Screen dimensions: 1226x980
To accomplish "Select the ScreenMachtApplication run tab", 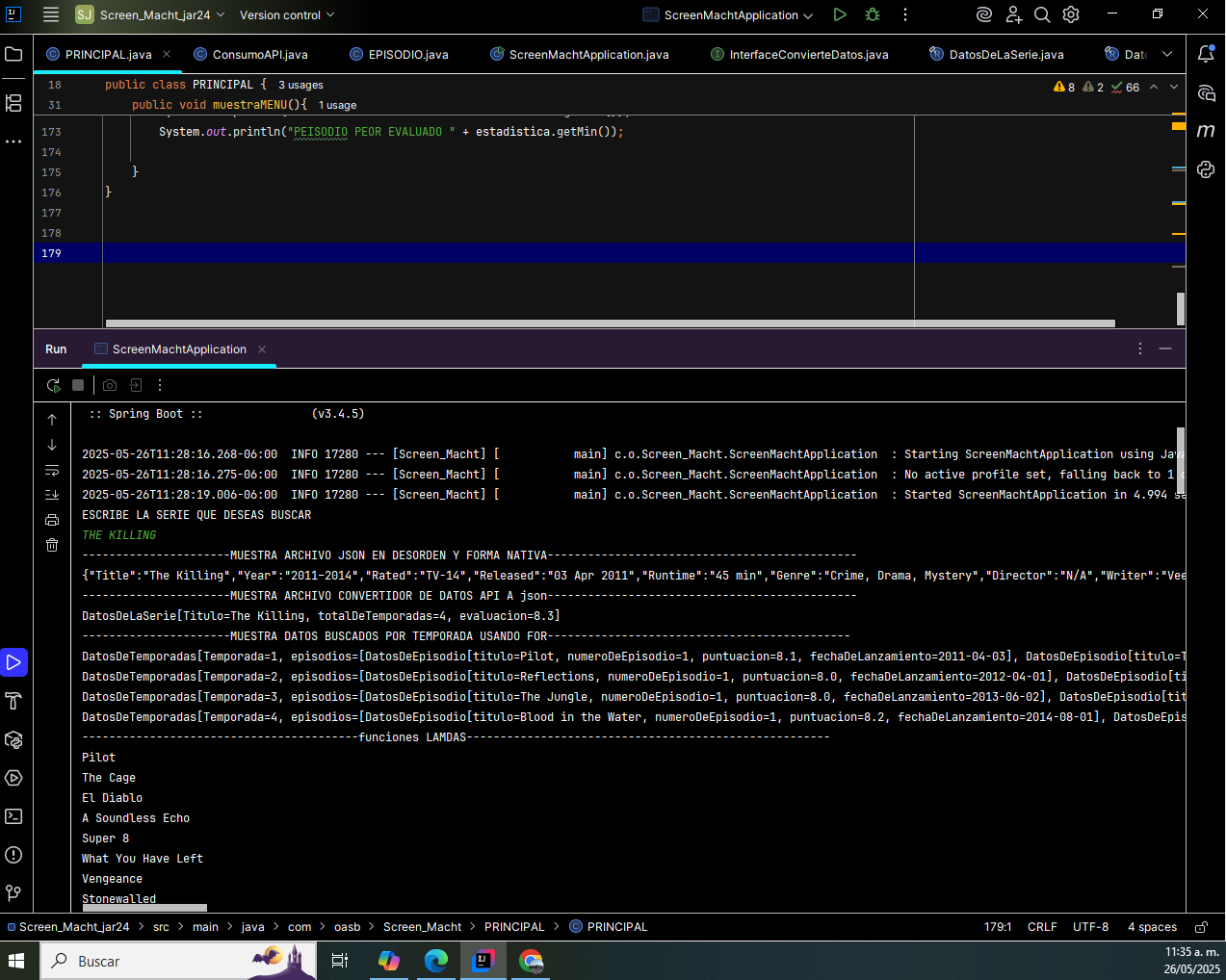I will (x=179, y=348).
